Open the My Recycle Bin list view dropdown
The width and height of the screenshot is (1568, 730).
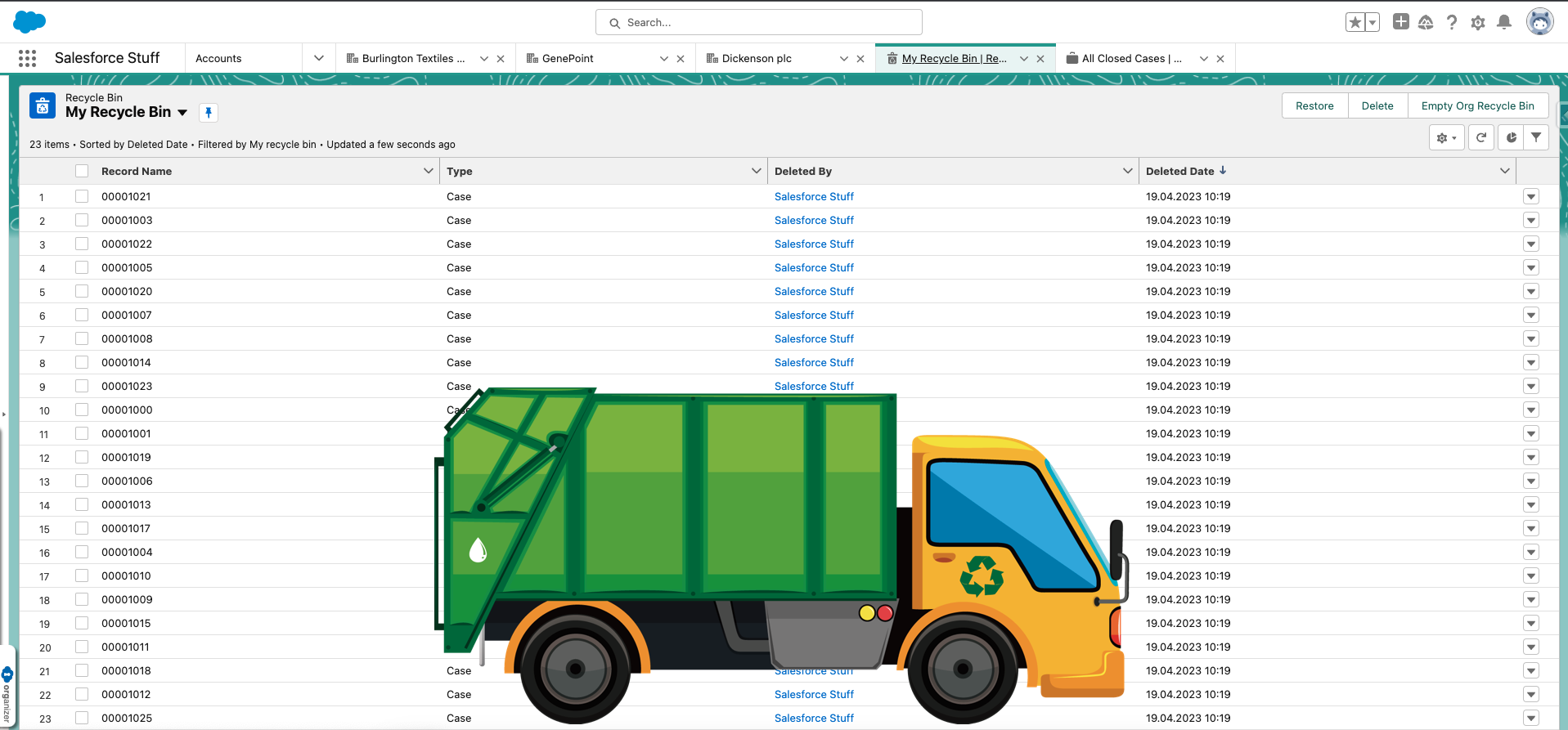(182, 113)
